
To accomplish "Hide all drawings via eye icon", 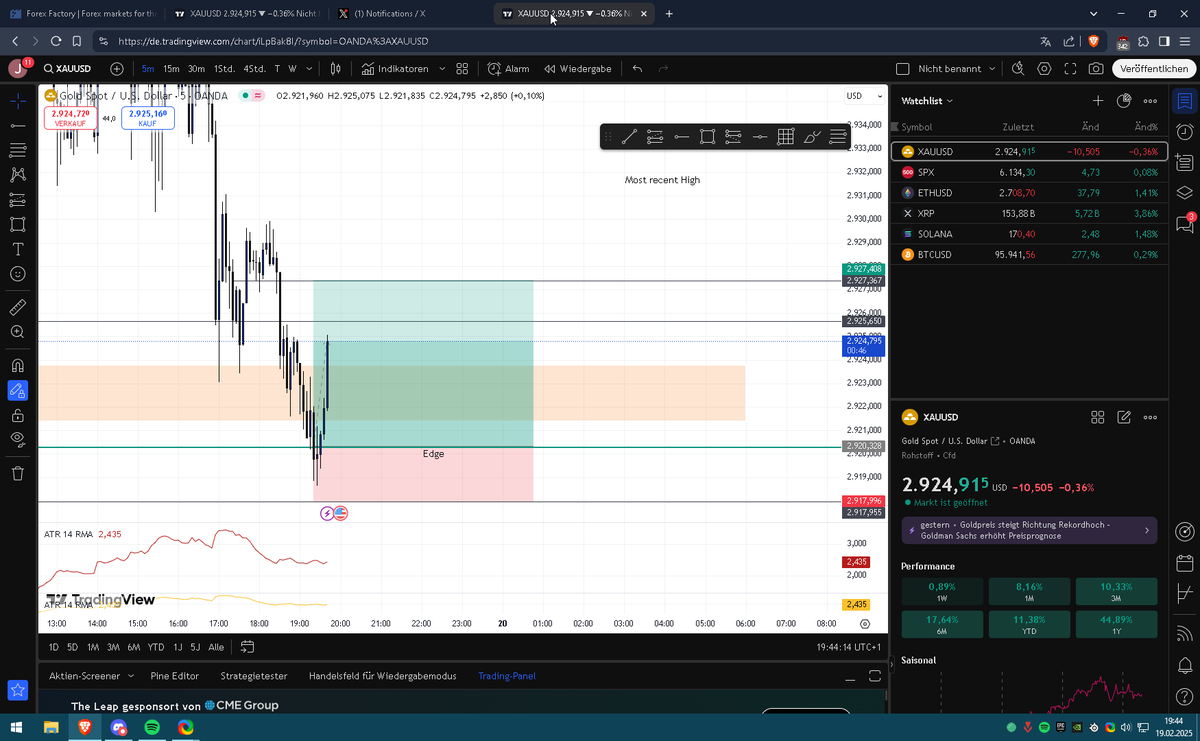I will pyautogui.click(x=17, y=439).
